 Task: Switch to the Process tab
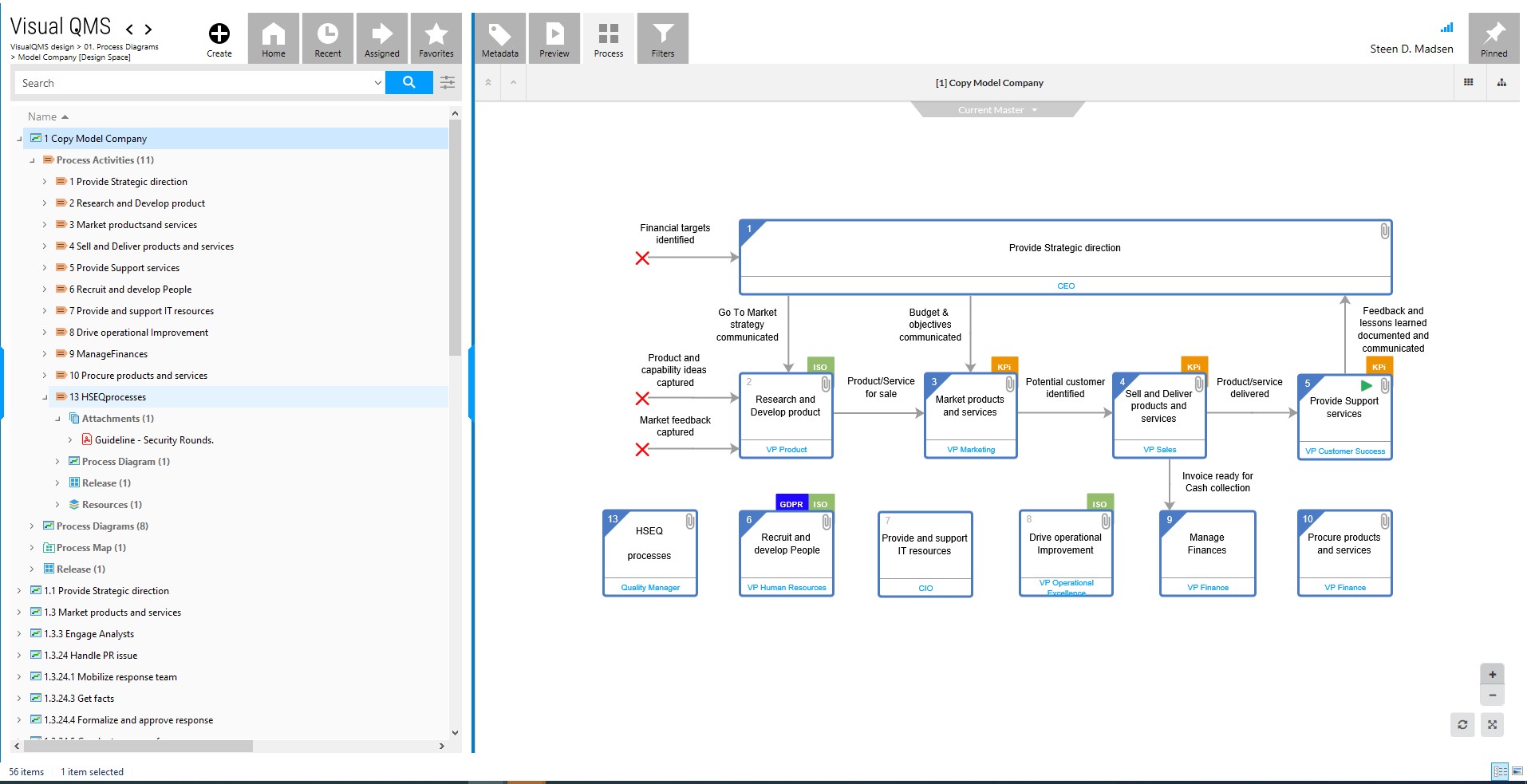point(608,37)
